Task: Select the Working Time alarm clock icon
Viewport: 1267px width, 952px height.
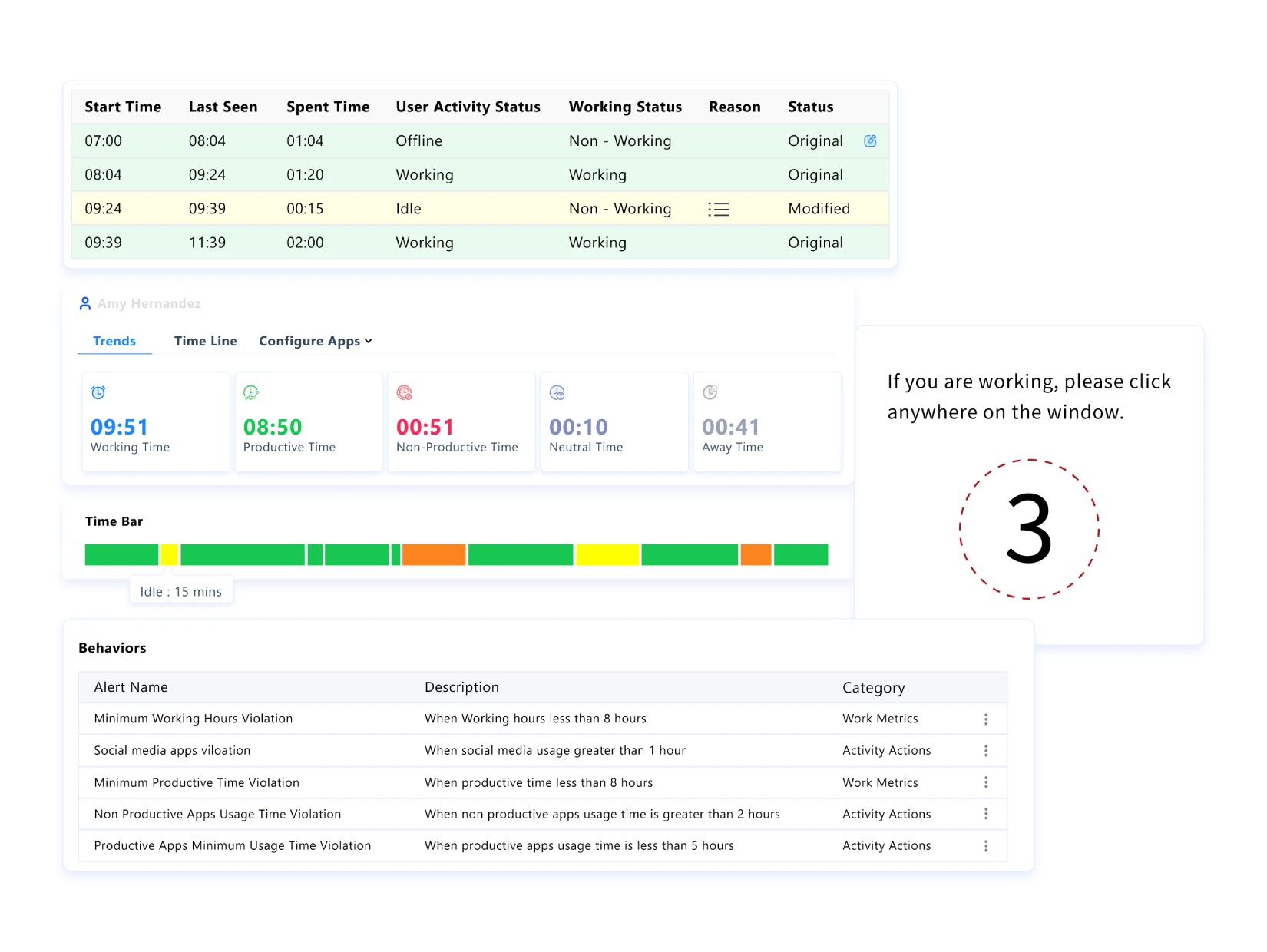Action: [98, 392]
